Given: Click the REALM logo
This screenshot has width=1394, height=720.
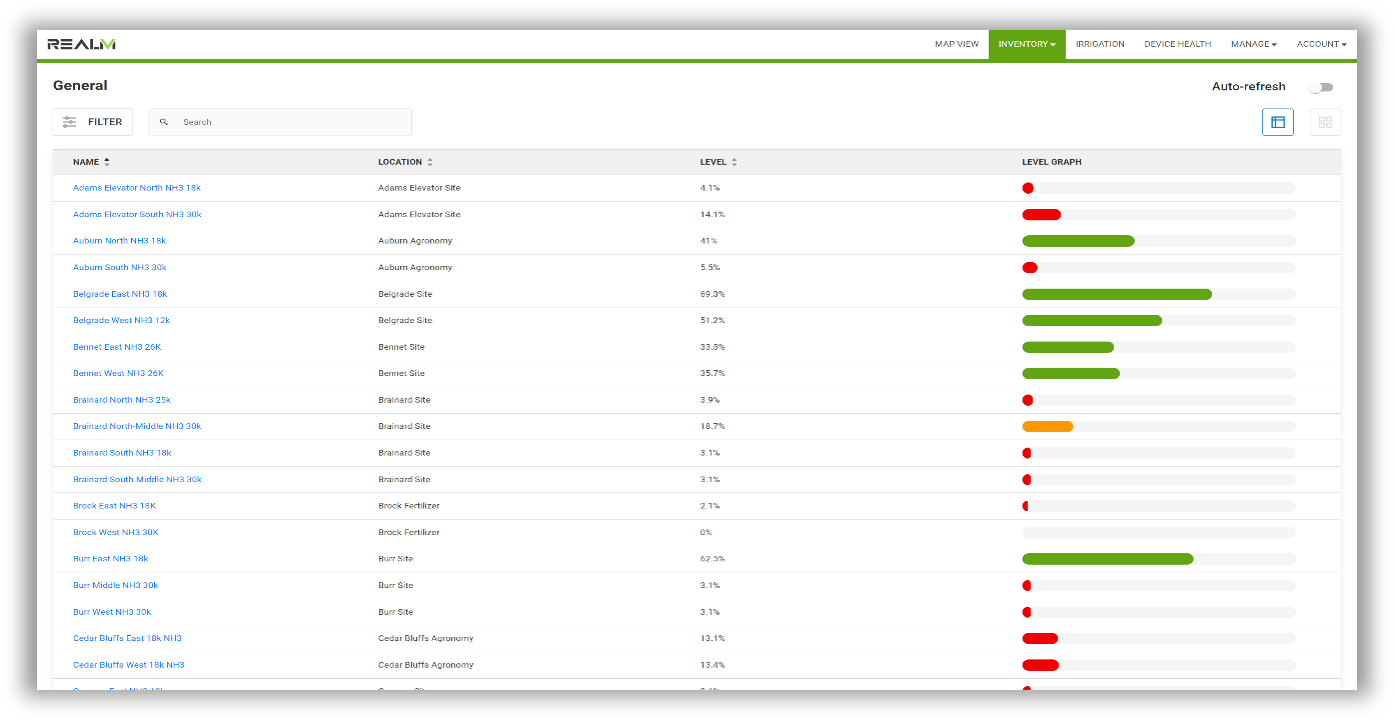Looking at the screenshot, I should (81, 44).
